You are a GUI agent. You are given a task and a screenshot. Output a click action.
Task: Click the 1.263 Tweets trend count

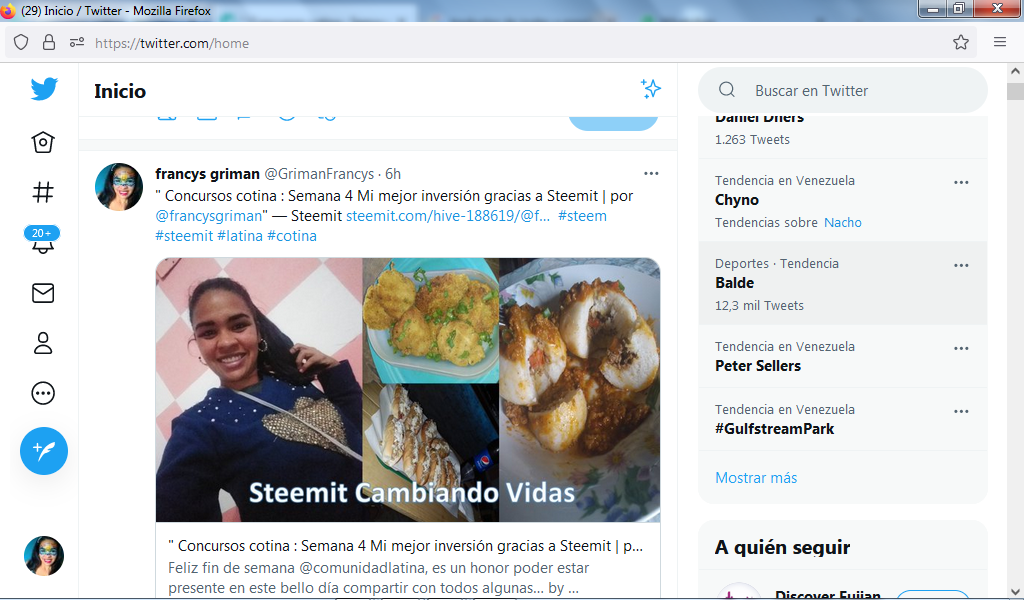pos(752,140)
